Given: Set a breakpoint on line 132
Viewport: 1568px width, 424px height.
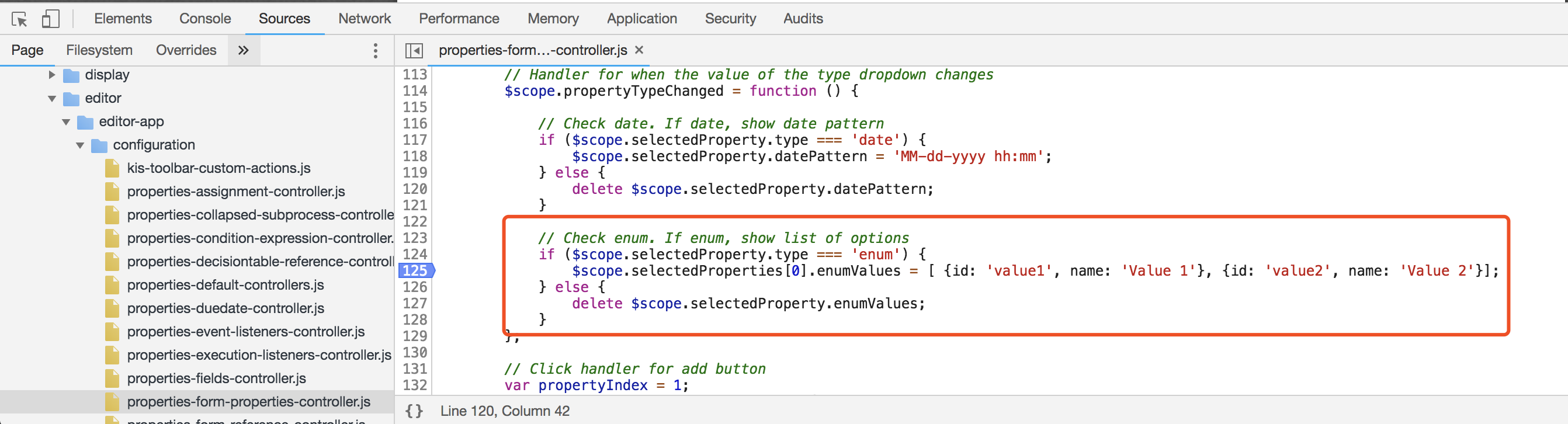Looking at the screenshot, I should coord(415,385).
